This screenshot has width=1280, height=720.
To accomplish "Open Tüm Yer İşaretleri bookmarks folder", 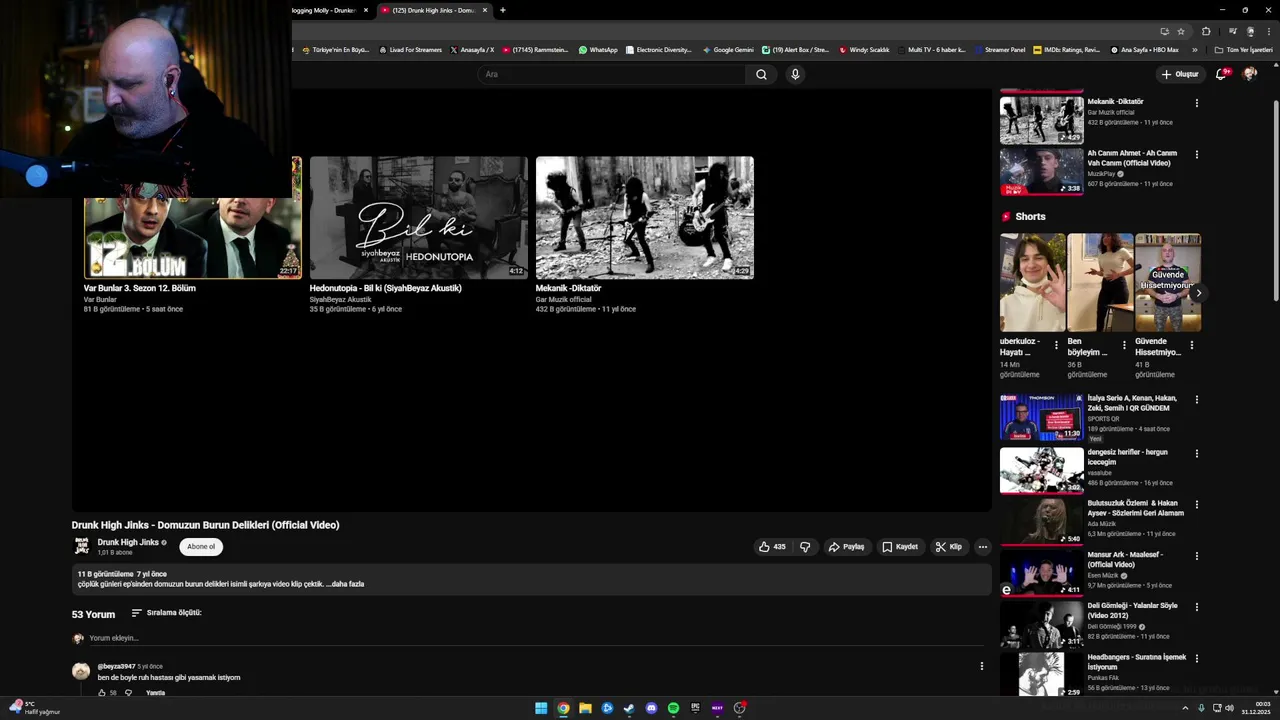I will point(1243,49).
